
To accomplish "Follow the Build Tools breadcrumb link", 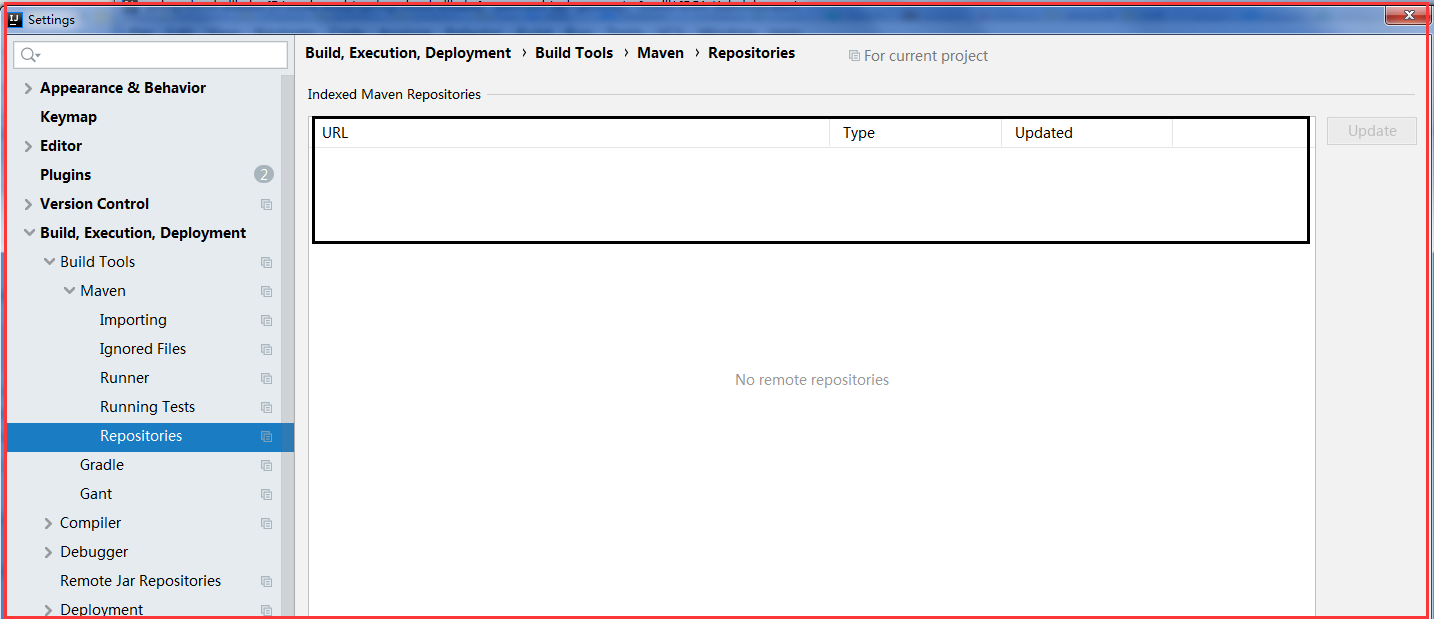I will tap(574, 52).
